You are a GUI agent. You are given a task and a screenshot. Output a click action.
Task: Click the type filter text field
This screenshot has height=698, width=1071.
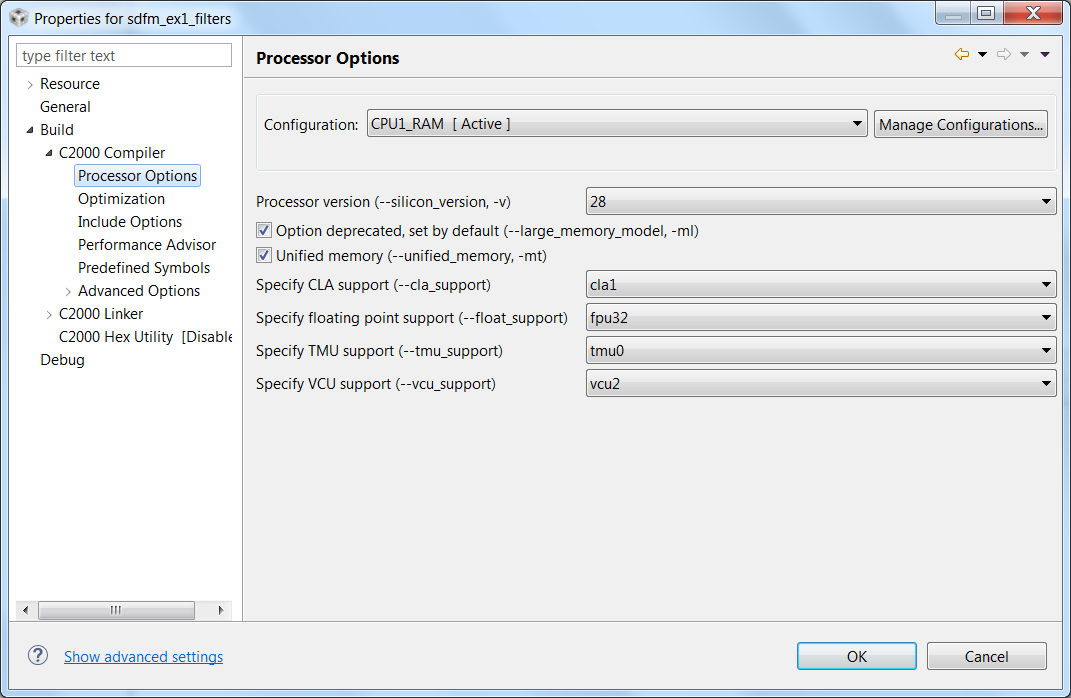pyautogui.click(x=124, y=56)
